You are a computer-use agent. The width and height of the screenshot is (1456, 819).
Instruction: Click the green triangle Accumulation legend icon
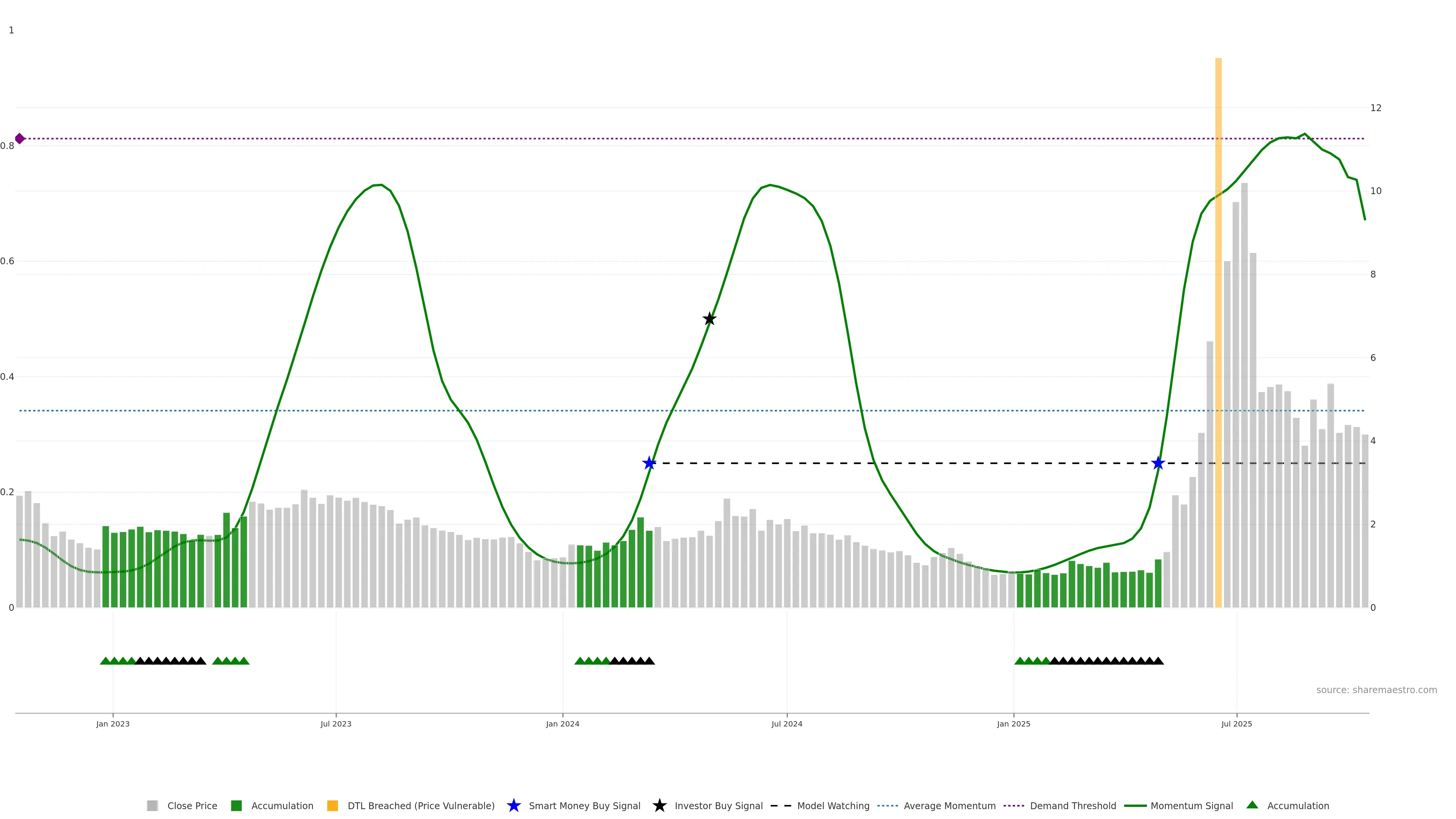click(1252, 805)
